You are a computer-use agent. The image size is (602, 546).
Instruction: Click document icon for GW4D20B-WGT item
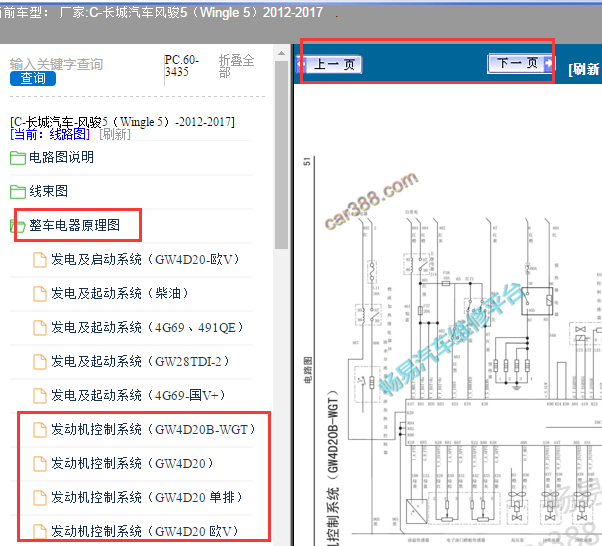pyautogui.click(x=40, y=430)
